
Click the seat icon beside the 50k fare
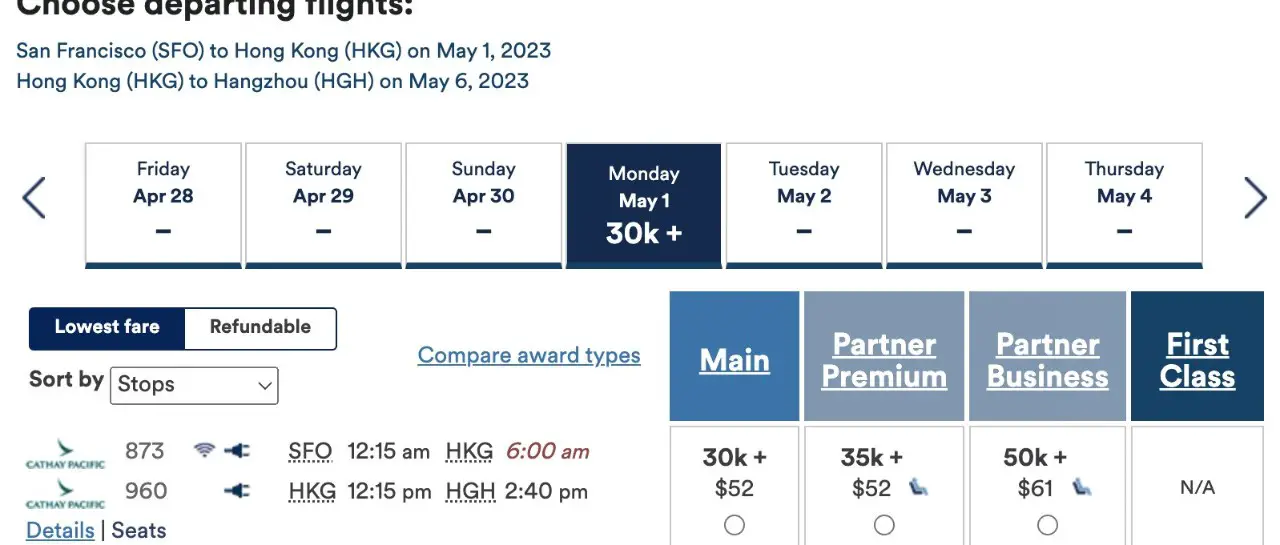(x=1081, y=488)
